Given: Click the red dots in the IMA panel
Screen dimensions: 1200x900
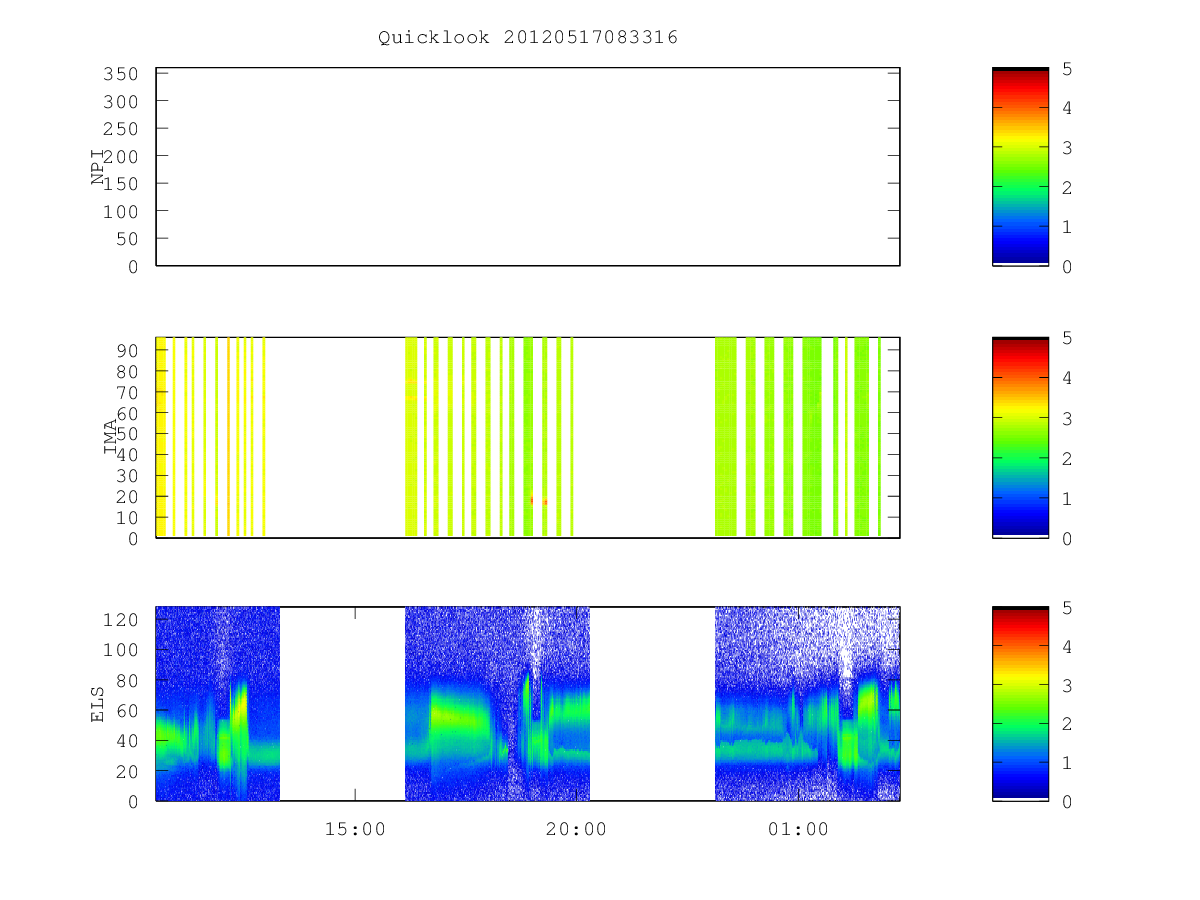Looking at the screenshot, I should [538, 500].
